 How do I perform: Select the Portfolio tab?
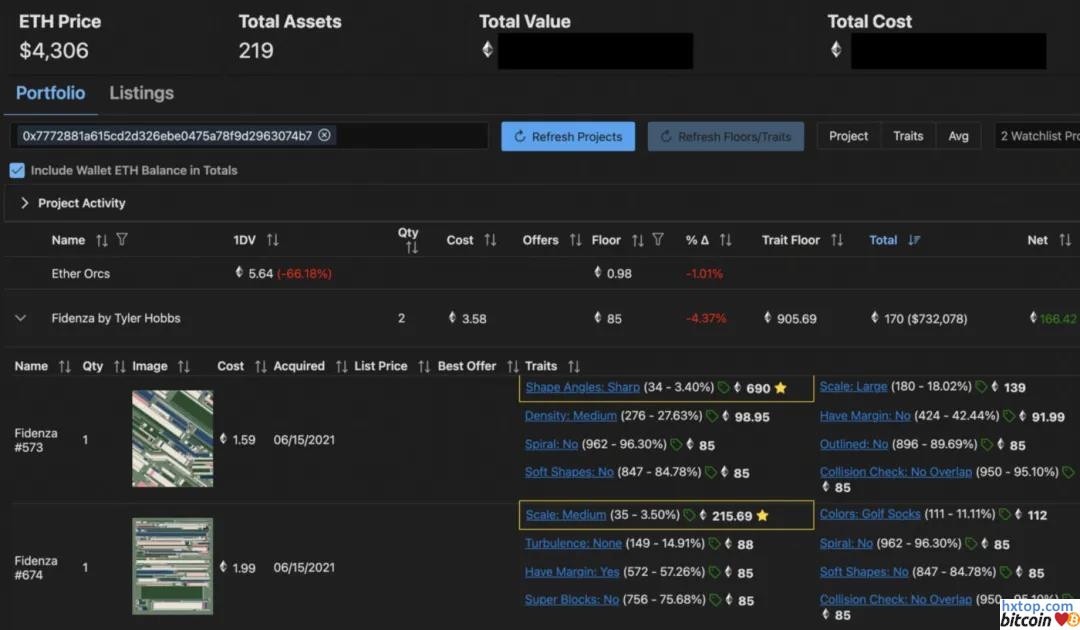50,93
